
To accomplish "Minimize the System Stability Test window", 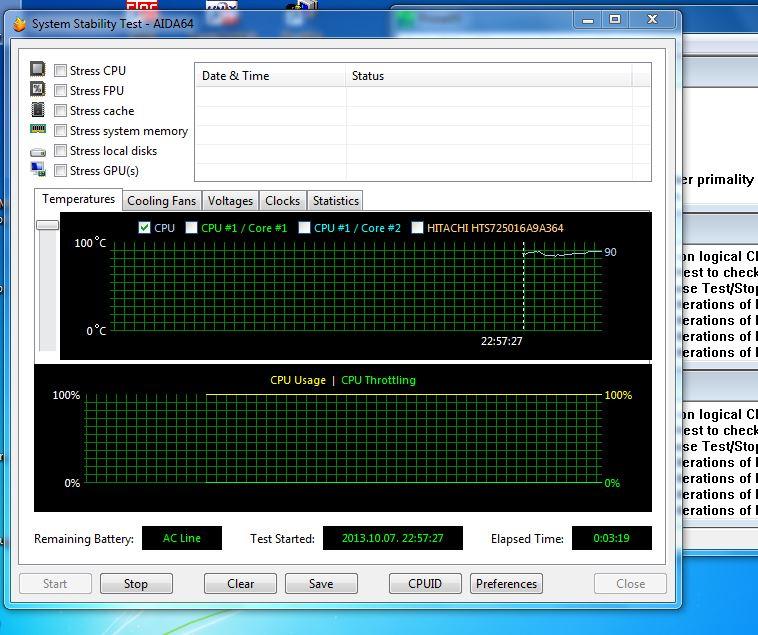I will 588,20.
